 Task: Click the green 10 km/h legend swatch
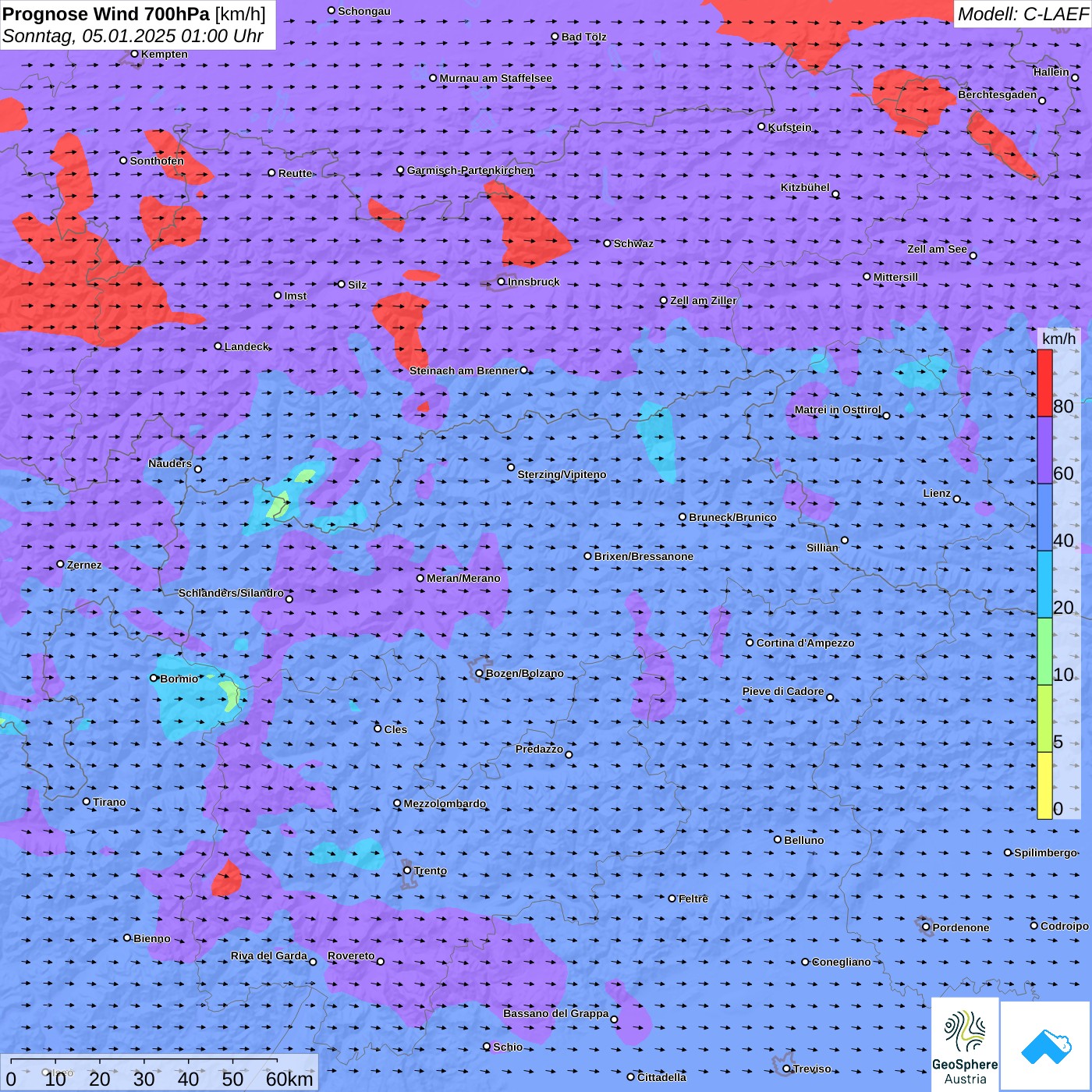[x=1044, y=652]
